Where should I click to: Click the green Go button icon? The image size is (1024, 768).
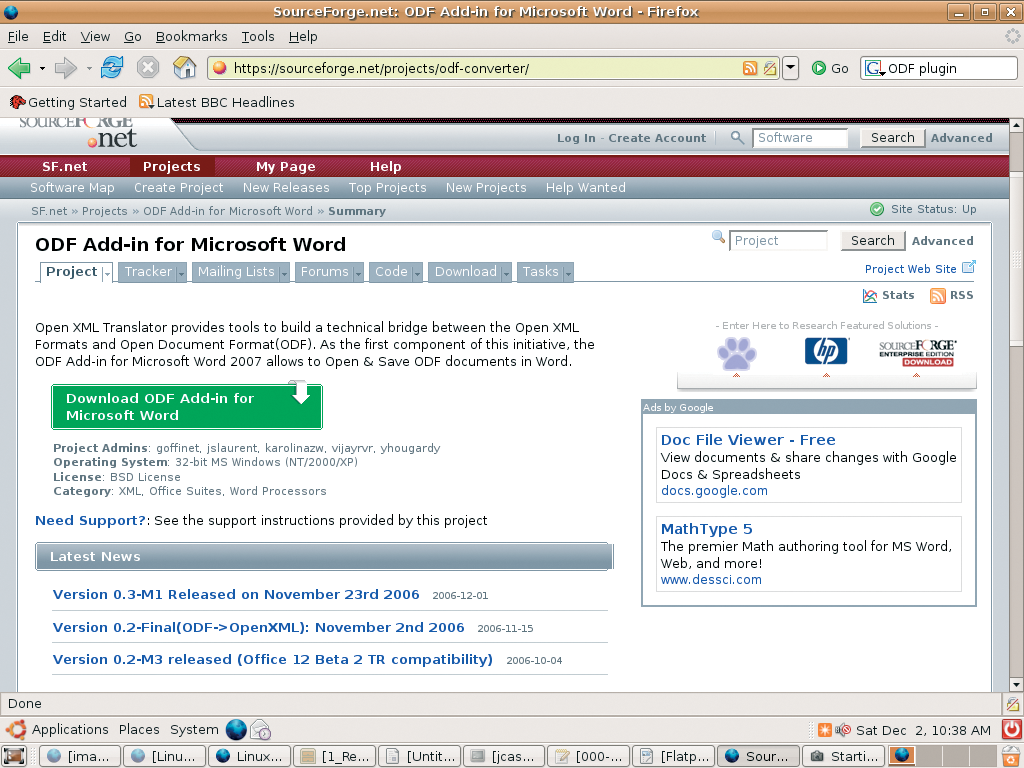point(819,68)
